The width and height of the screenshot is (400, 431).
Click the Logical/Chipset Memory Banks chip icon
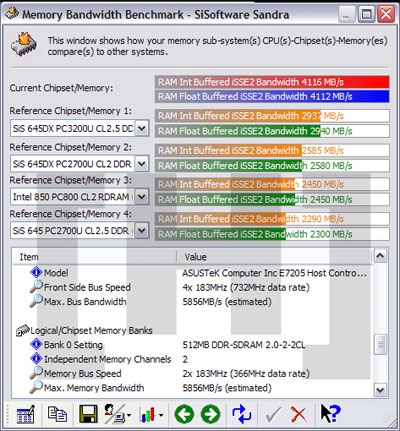pos(23,330)
